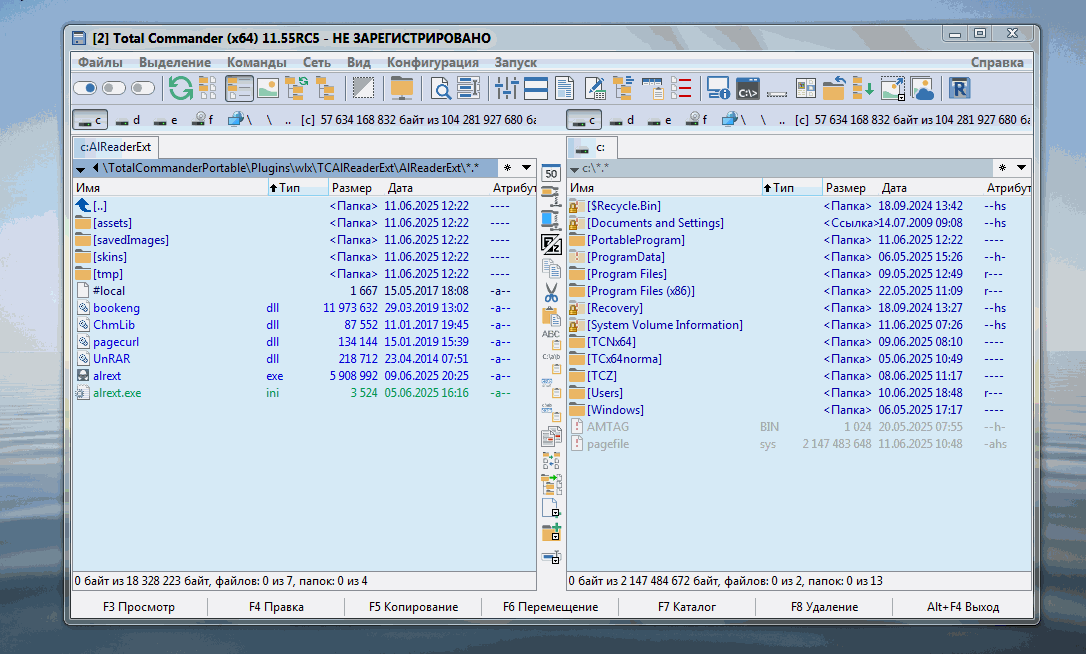Select the full details list view icon
1086x654 pixels.
239,89
